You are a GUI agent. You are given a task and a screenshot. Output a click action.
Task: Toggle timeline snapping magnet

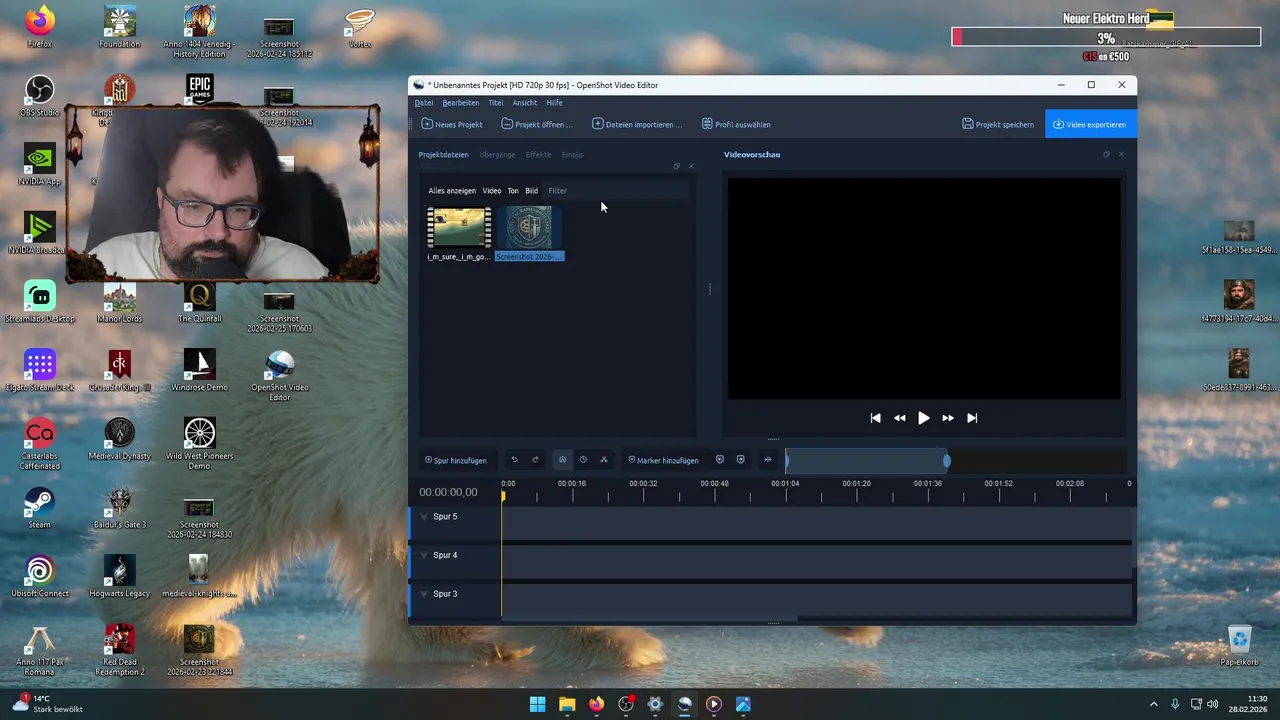coord(562,460)
